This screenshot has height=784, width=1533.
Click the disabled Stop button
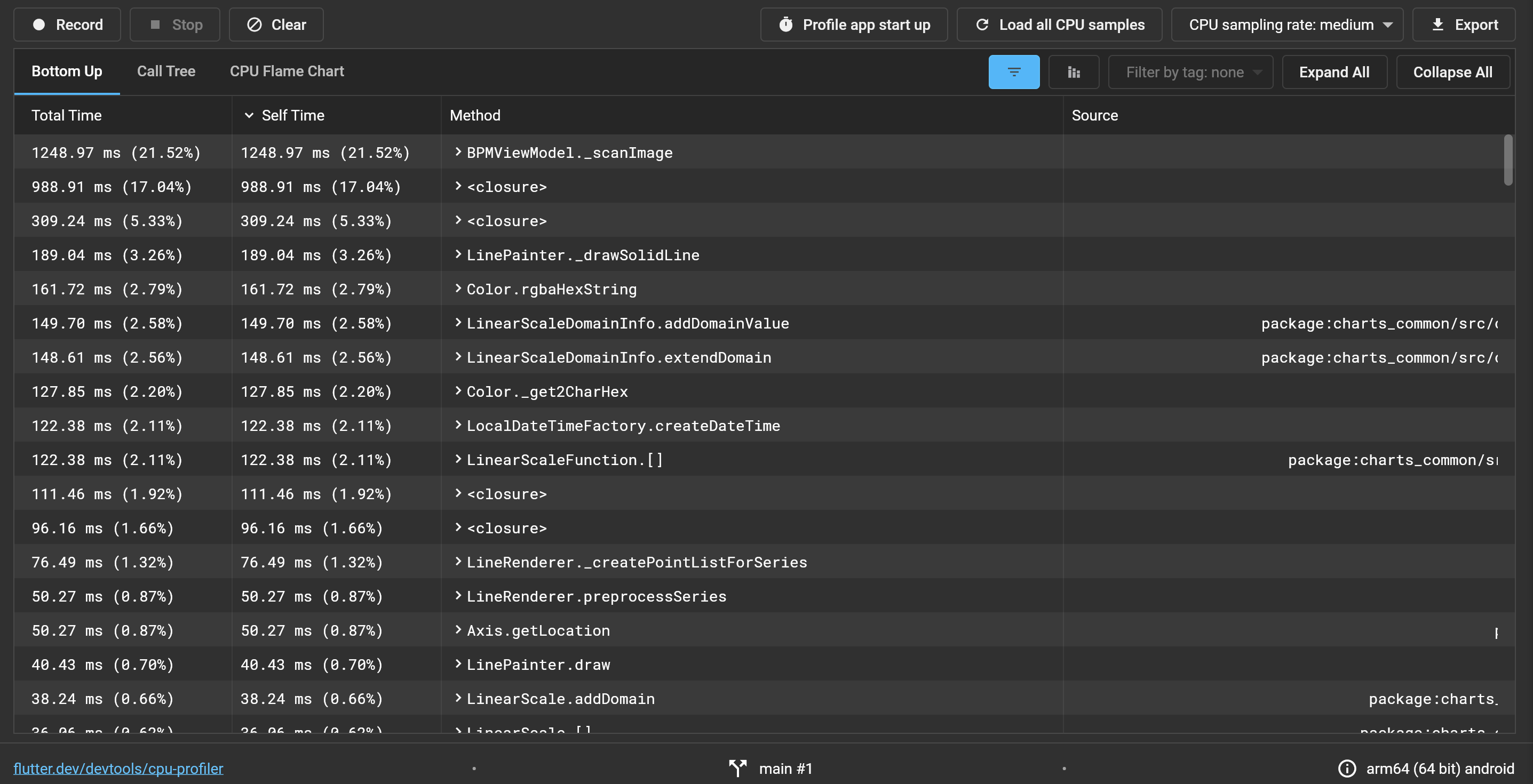(x=175, y=25)
